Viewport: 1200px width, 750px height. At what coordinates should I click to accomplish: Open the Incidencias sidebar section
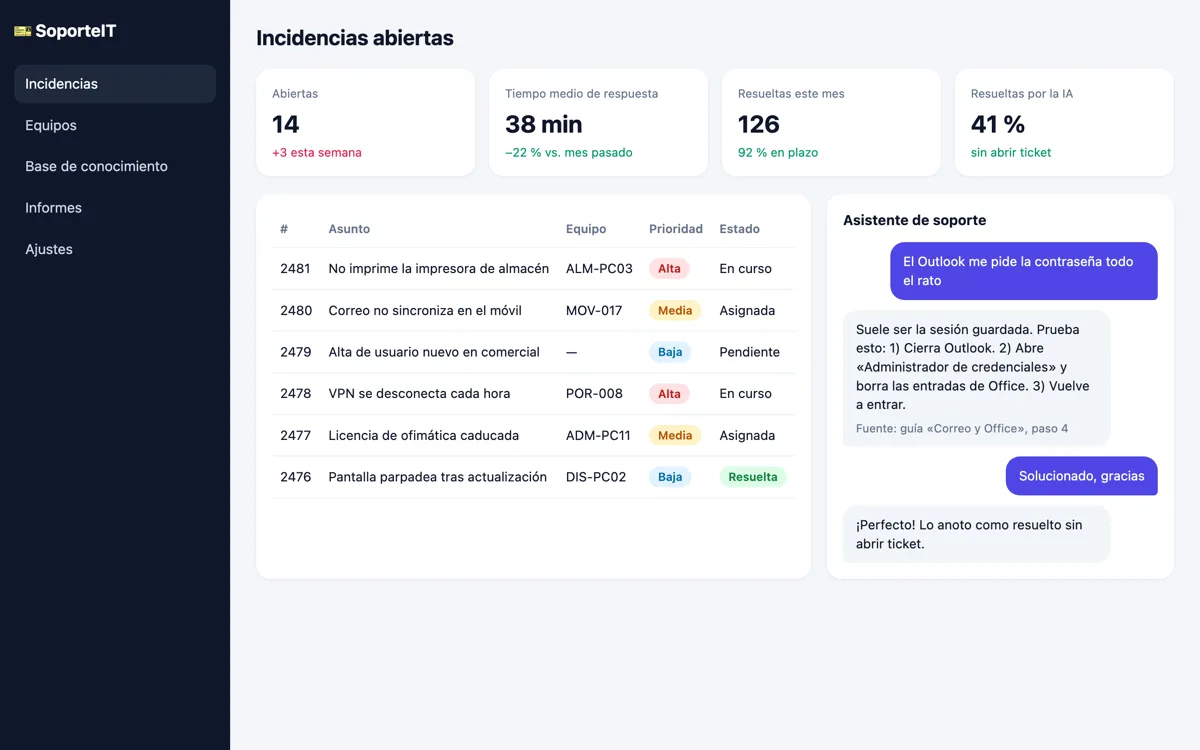pos(115,84)
